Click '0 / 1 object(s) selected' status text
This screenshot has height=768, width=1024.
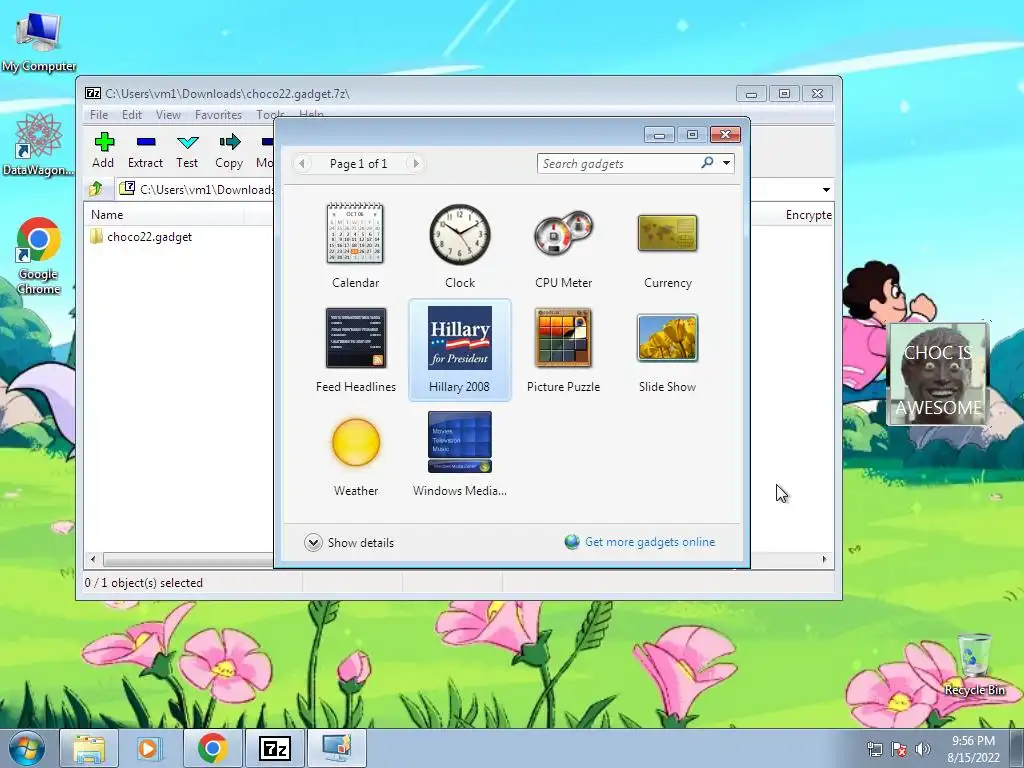144,583
